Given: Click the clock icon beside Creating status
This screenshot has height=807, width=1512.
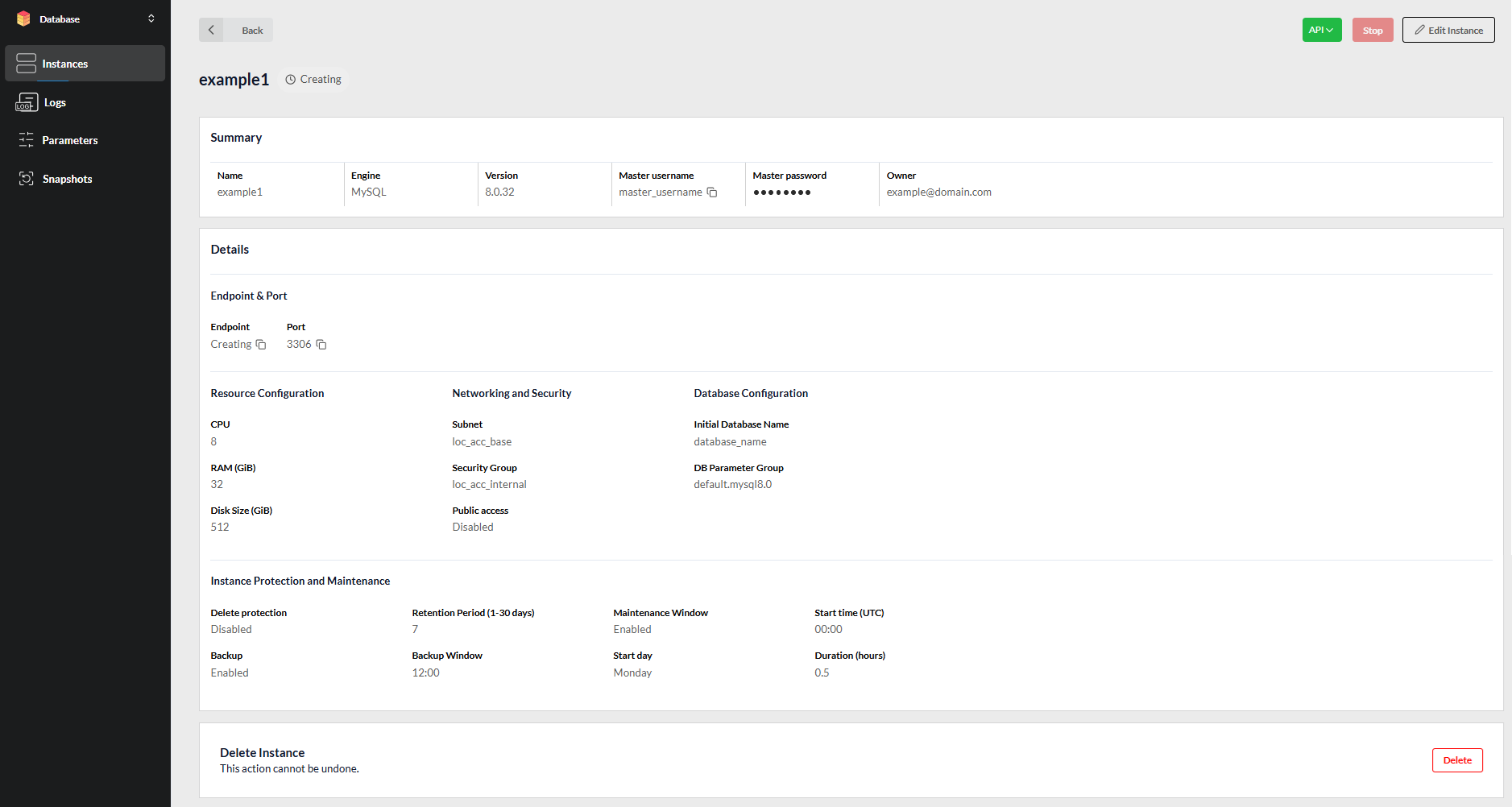Looking at the screenshot, I should [290, 80].
